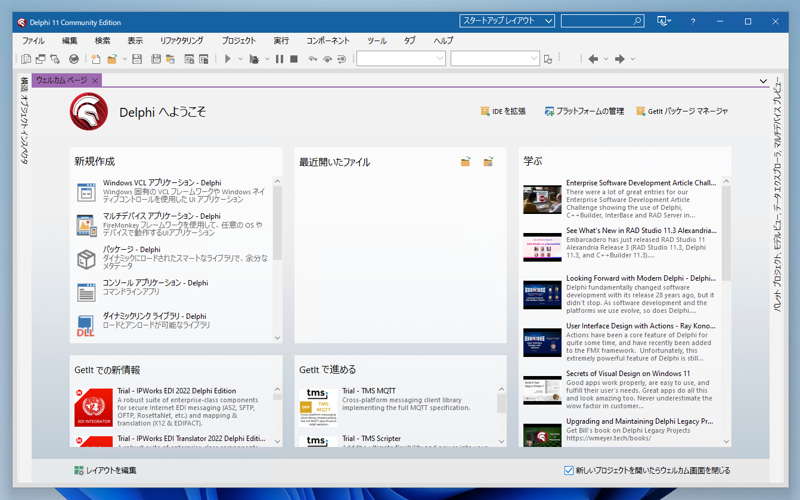Click the Delphi helmet logo
This screenshot has height=500, width=800.
tap(89, 111)
